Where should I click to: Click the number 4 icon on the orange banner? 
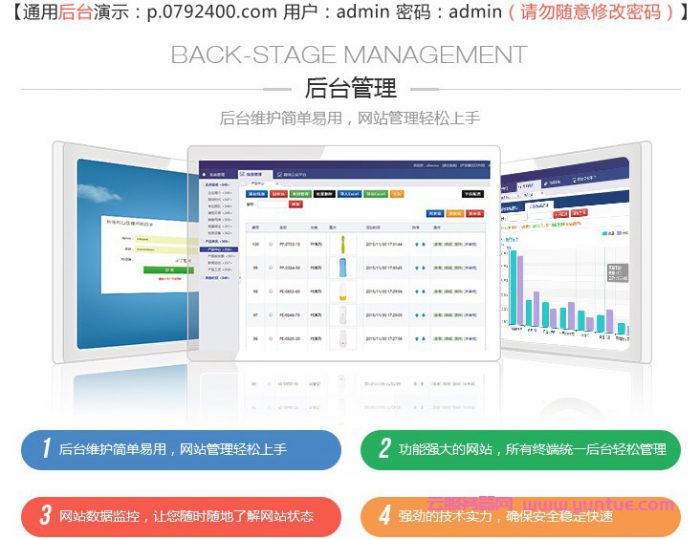tap(384, 516)
